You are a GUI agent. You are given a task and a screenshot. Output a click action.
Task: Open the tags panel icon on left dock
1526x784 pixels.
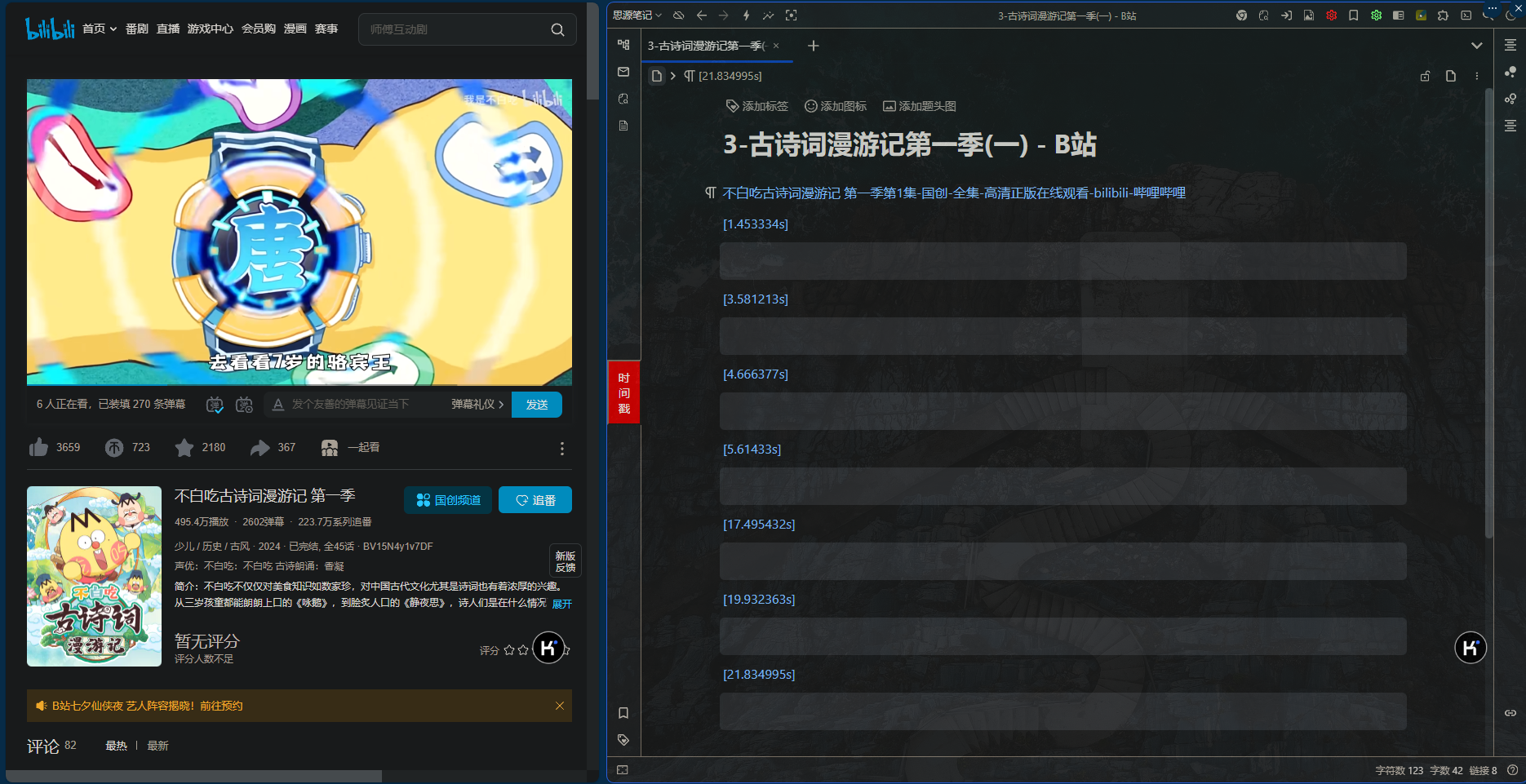(623, 740)
